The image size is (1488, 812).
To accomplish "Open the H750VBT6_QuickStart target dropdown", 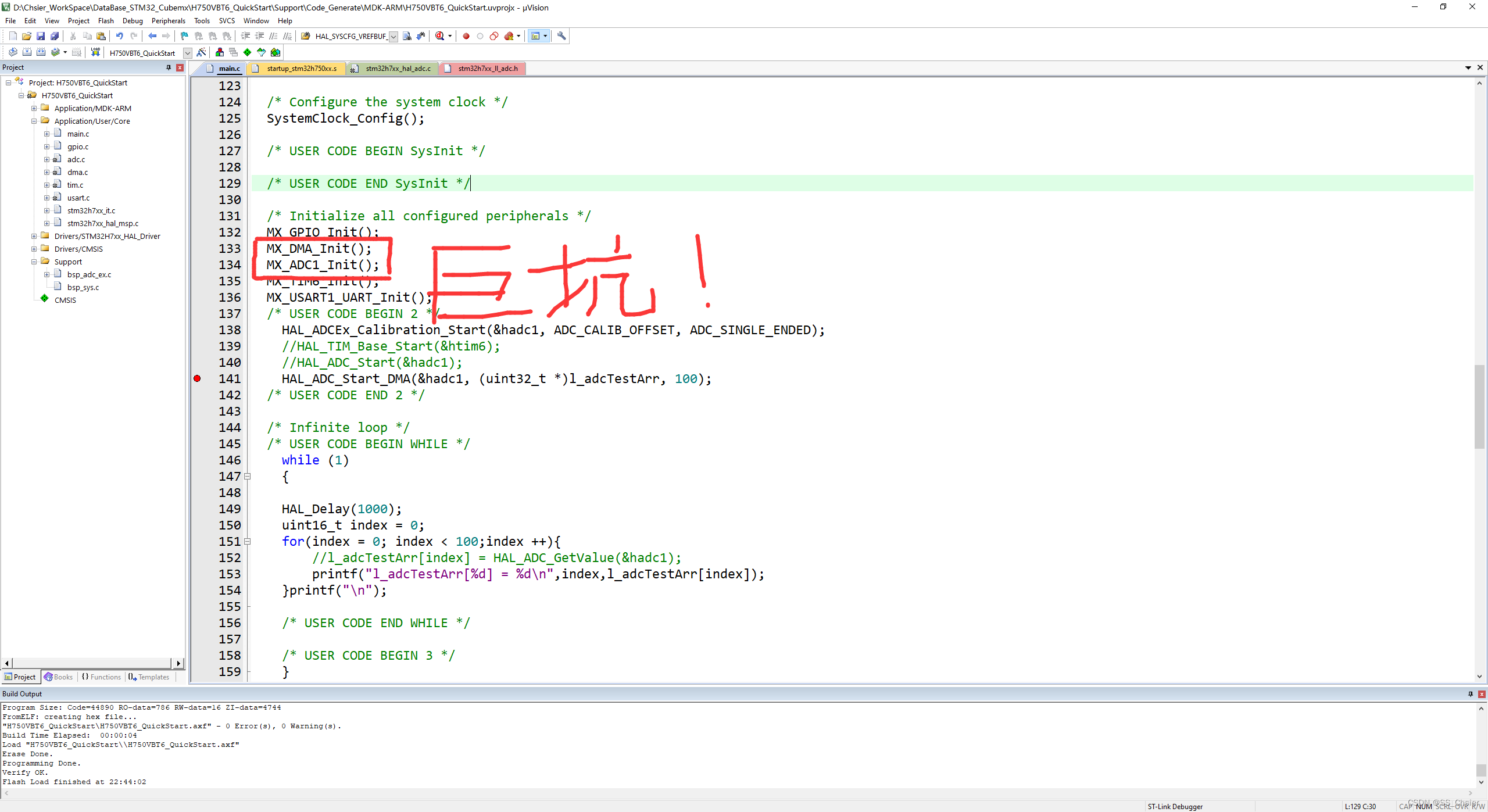I will (187, 53).
